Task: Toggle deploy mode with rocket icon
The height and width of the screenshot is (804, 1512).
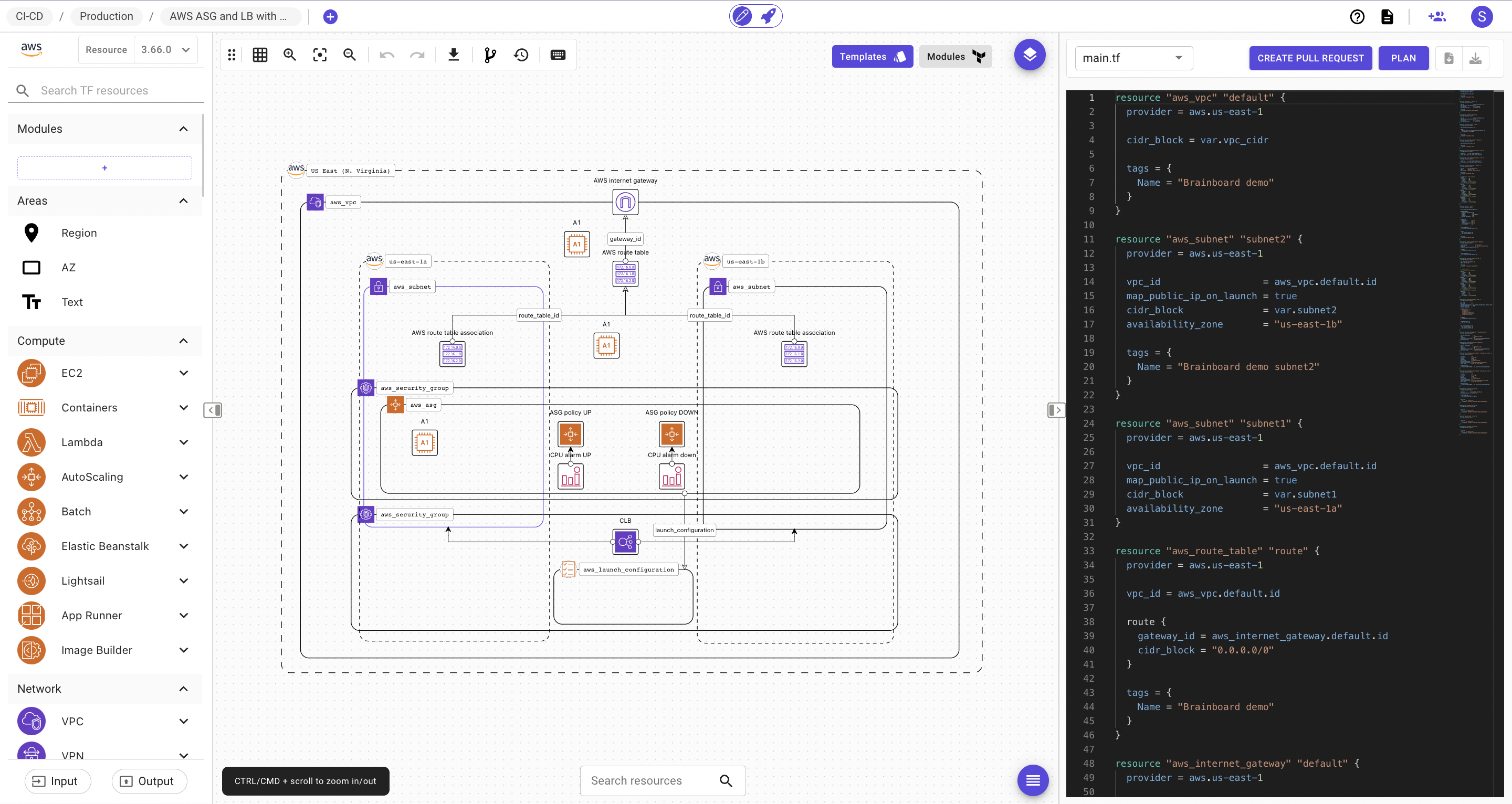Action: (769, 16)
